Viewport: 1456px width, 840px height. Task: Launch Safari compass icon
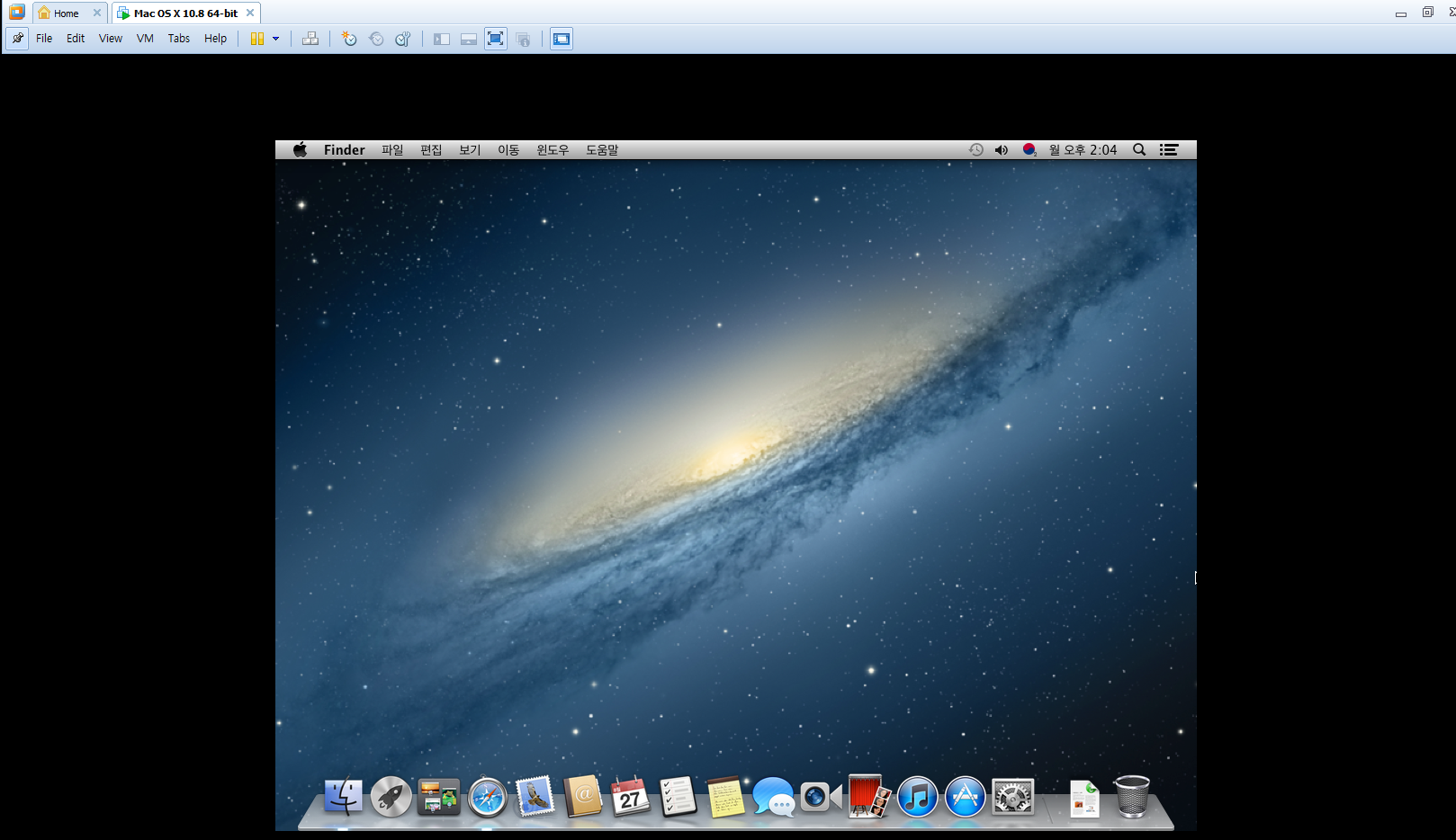coord(488,797)
